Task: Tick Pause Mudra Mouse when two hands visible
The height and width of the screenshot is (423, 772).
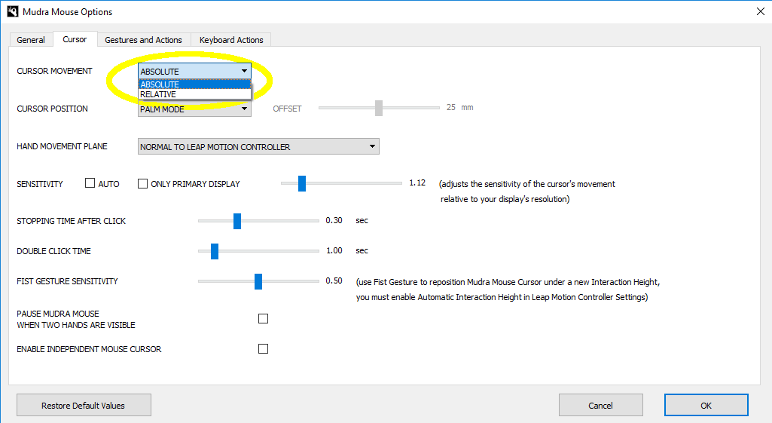Action: [x=263, y=319]
